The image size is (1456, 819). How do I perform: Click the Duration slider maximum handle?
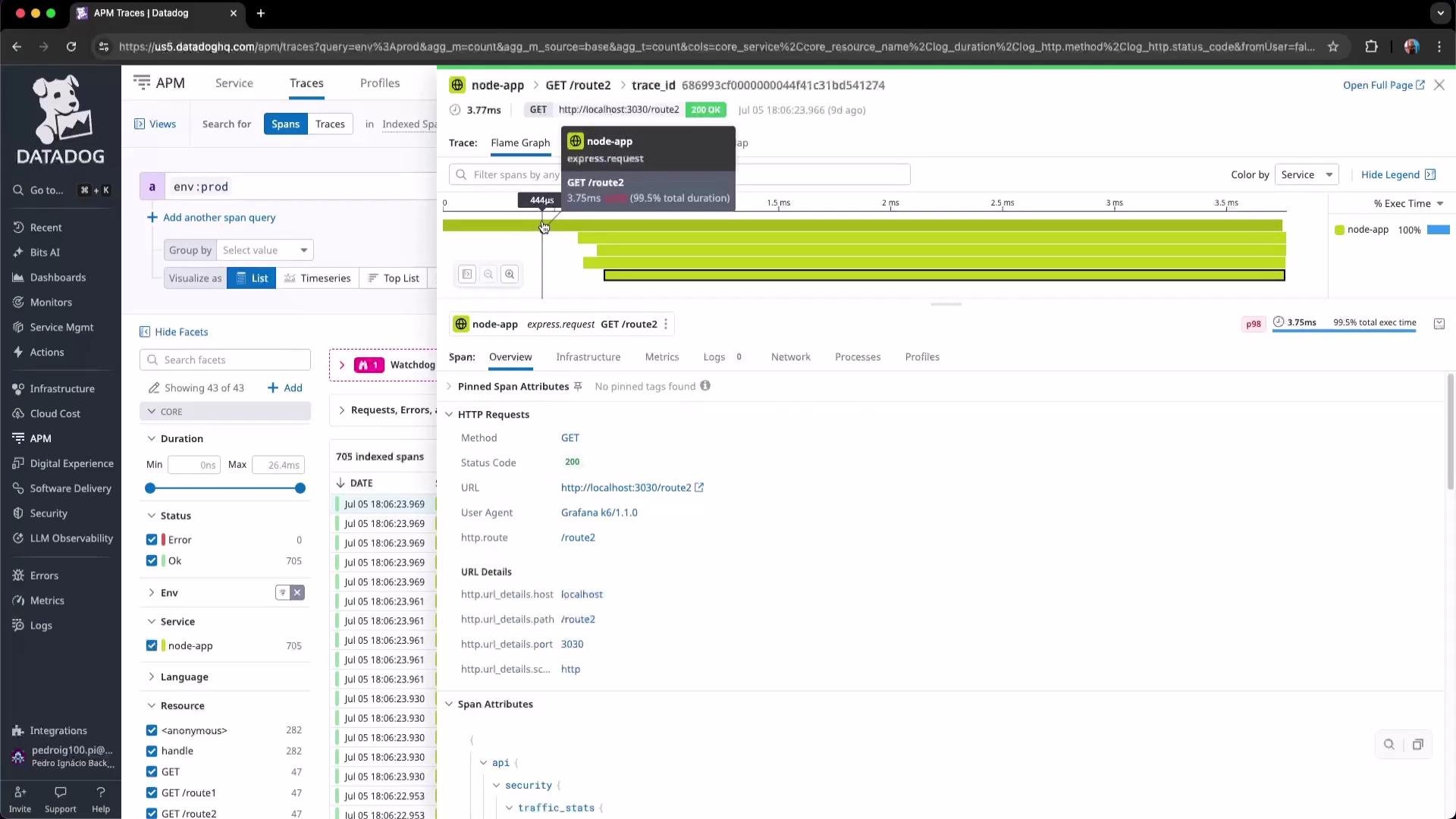coord(300,488)
